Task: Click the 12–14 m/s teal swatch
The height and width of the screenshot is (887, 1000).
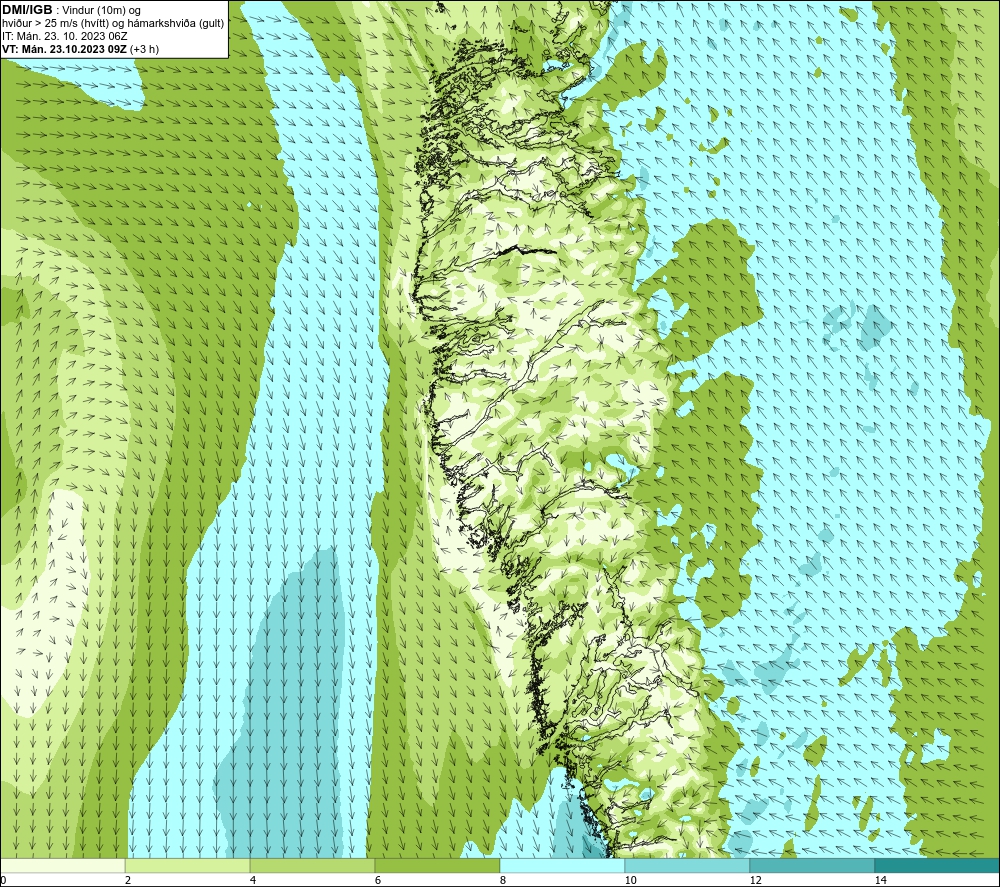Action: (812, 865)
